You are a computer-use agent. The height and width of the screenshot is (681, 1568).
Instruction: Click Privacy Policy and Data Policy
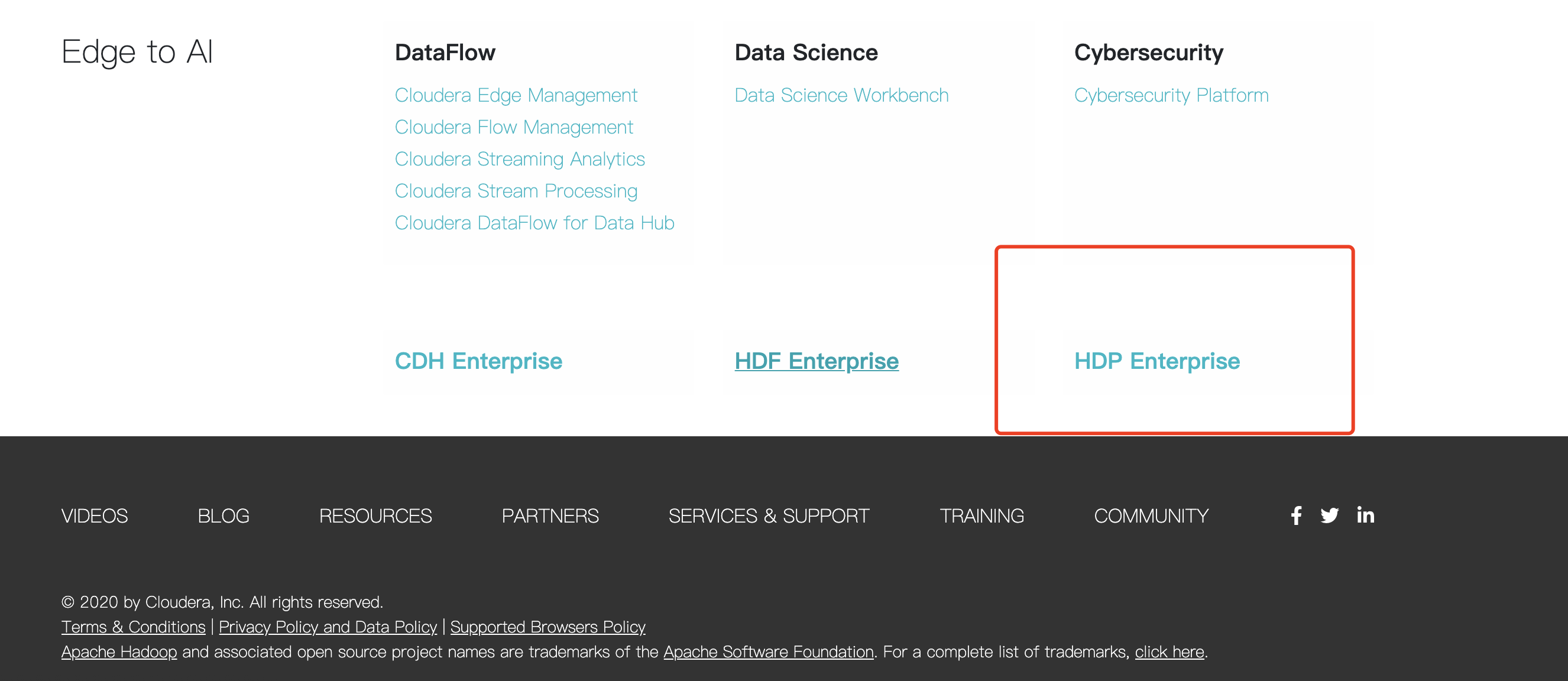[x=328, y=627]
